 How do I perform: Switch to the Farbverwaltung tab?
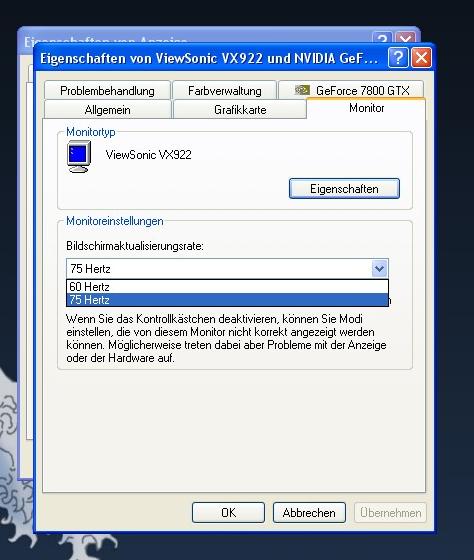[x=224, y=90]
